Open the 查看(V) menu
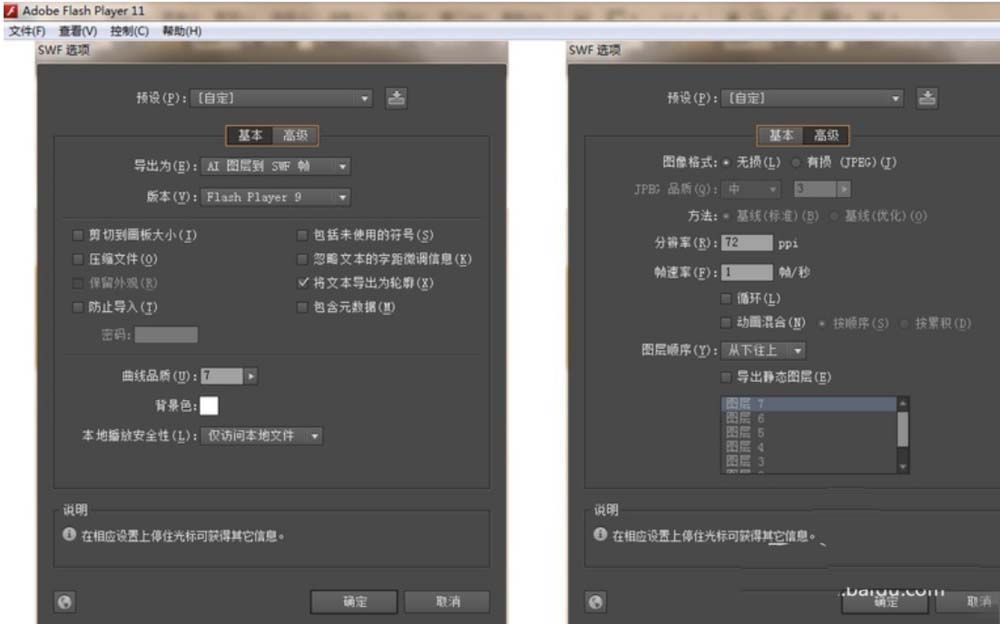The height and width of the screenshot is (624, 1000). click(x=78, y=31)
